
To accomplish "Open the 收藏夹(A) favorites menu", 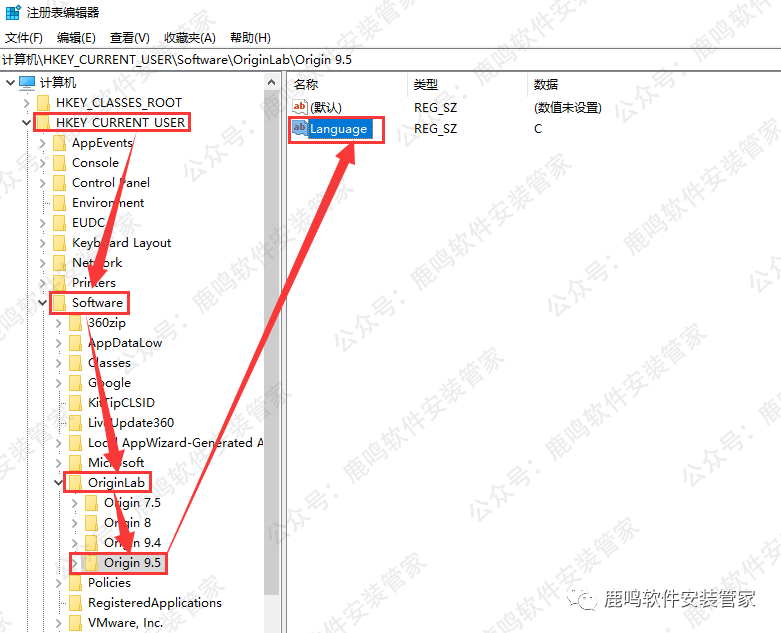I will (x=189, y=38).
